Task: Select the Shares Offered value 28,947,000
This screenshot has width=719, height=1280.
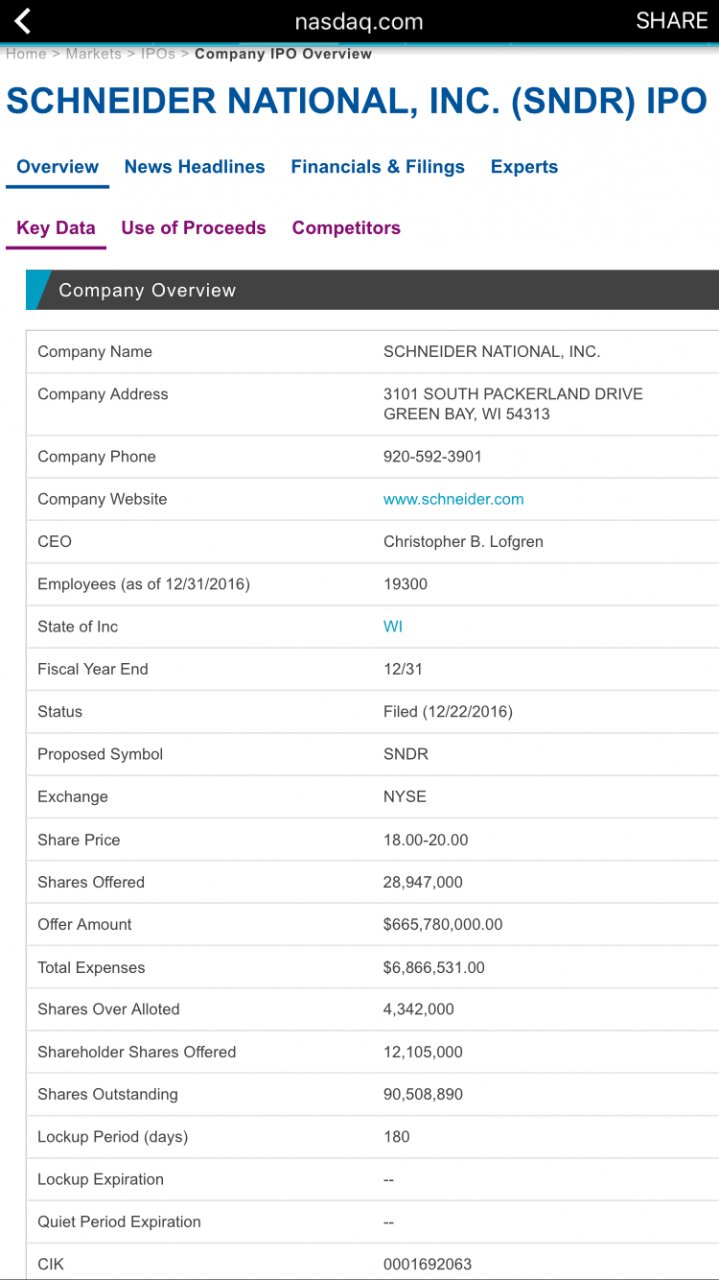Action: click(x=423, y=882)
